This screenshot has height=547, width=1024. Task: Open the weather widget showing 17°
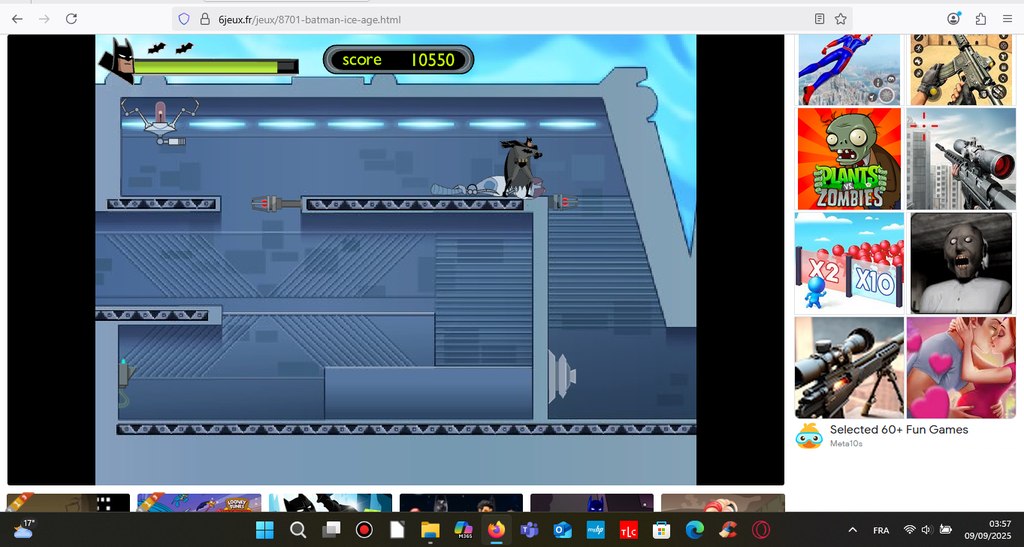[23, 529]
